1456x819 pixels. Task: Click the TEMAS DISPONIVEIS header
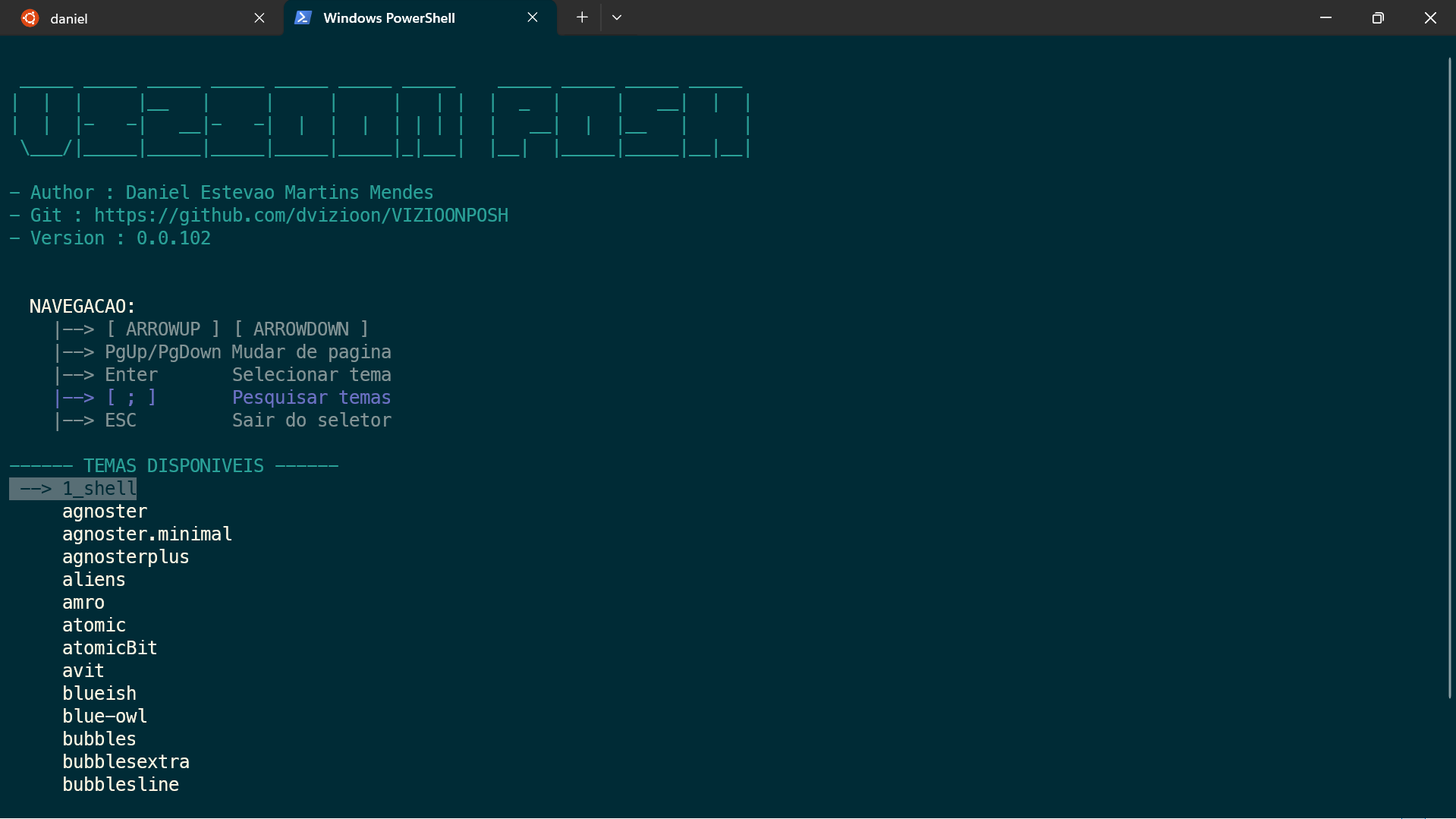(174, 466)
